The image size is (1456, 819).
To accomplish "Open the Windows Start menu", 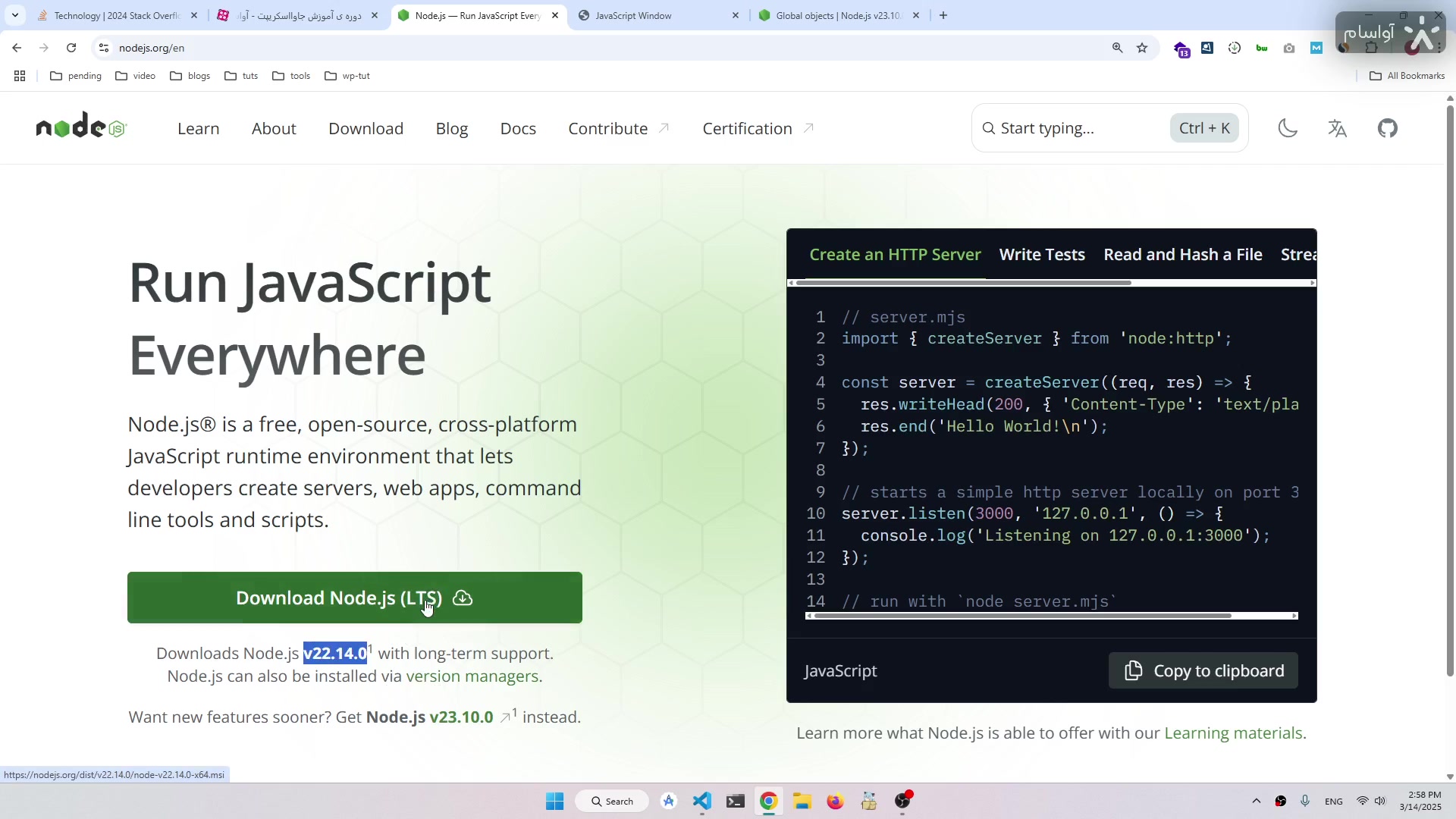I will coord(555,801).
